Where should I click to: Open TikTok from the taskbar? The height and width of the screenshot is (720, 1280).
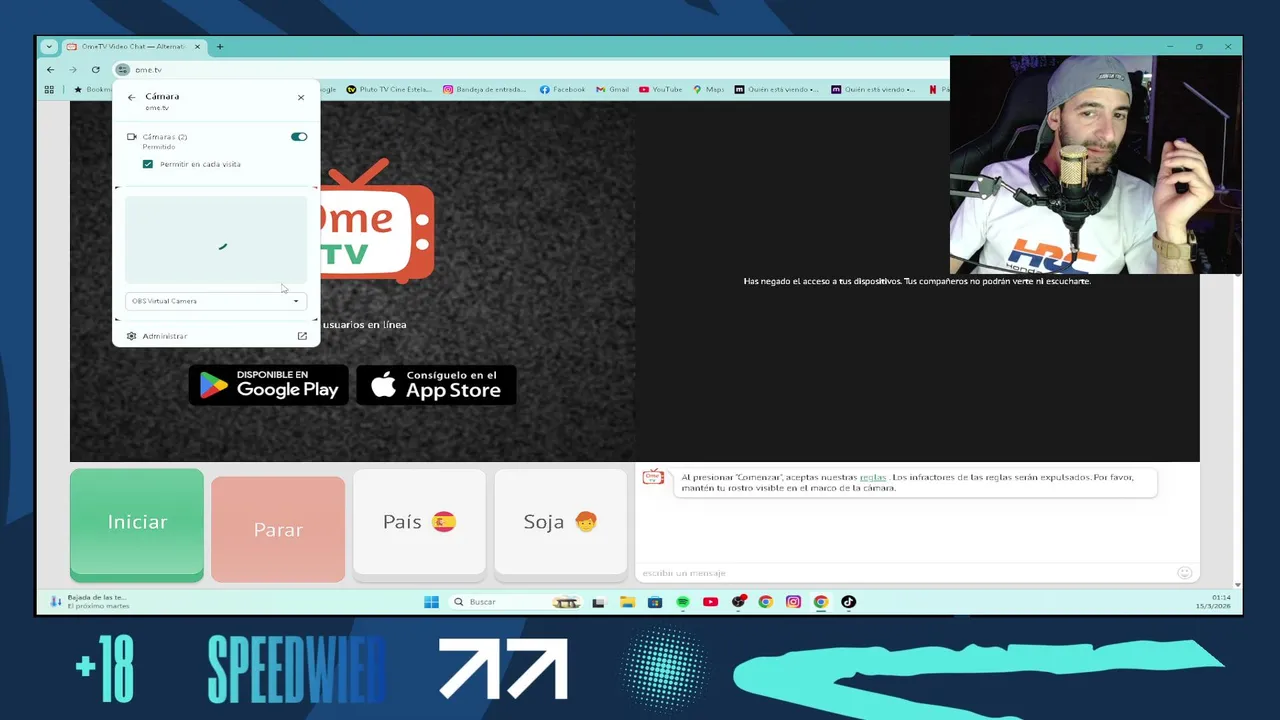pyautogui.click(x=848, y=602)
